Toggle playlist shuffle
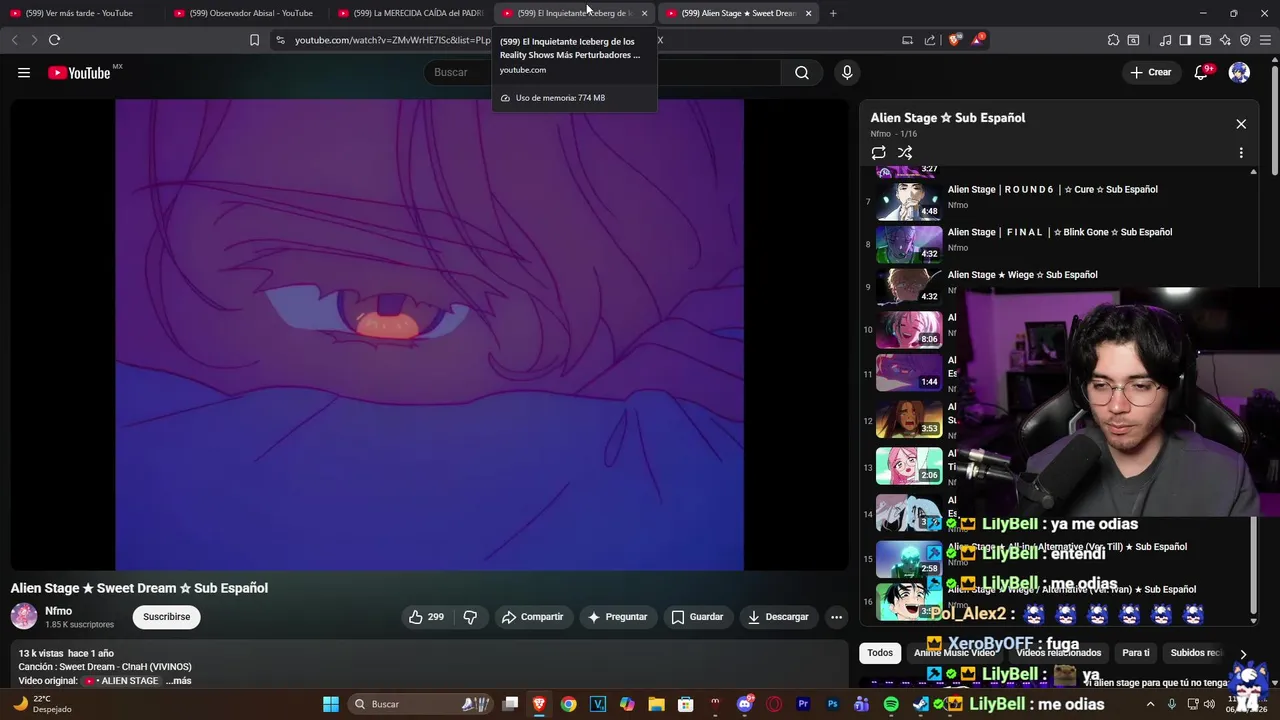Screen dimensions: 1280x720 (905, 153)
